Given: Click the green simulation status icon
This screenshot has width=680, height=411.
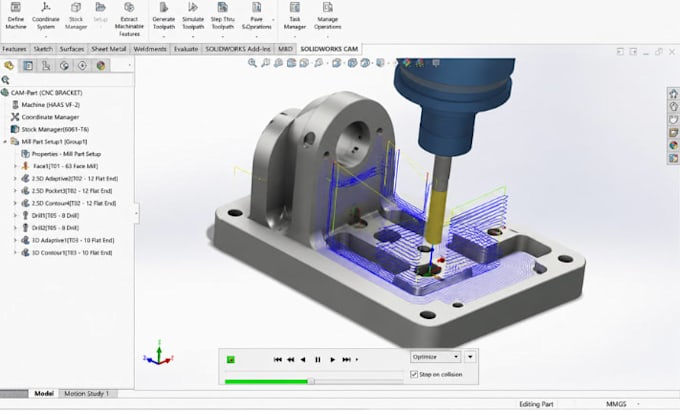Looking at the screenshot, I should 231,359.
